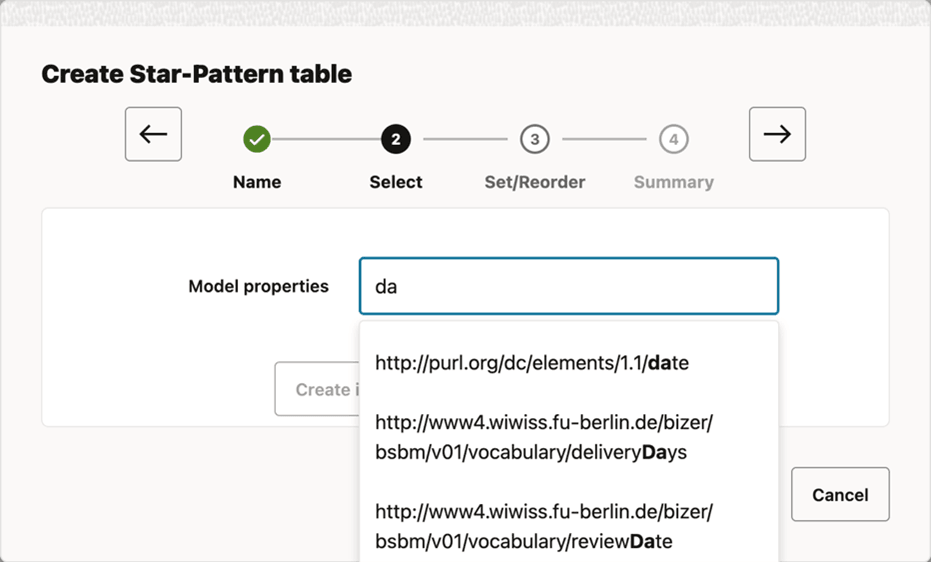Click the step 4 circle indicator
This screenshot has width=931, height=562.
674,139
